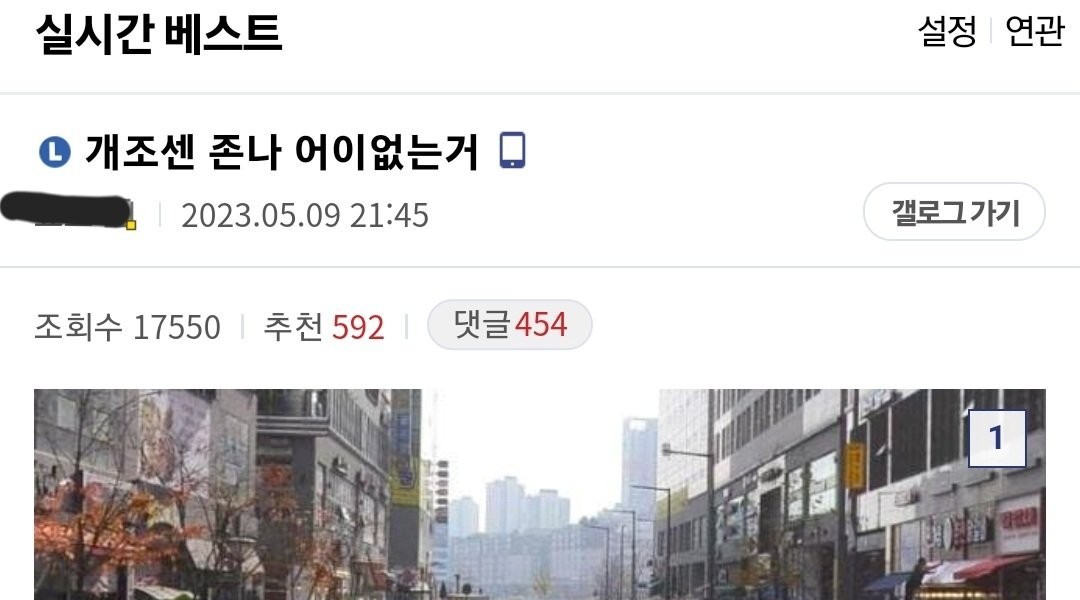The image size is (1080, 600).
Task: Open the 연관 link
Action: [x=1035, y=32]
